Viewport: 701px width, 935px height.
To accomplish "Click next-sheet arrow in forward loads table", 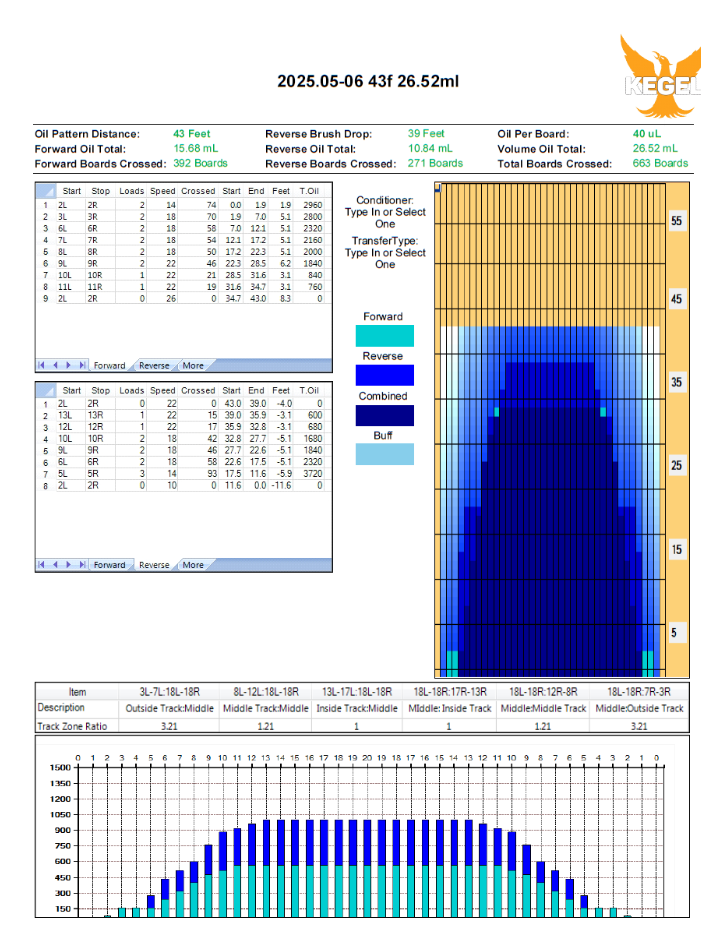I will (69, 365).
